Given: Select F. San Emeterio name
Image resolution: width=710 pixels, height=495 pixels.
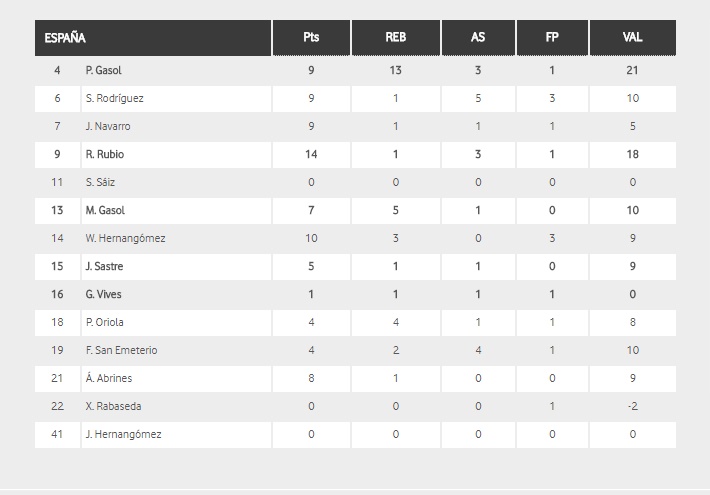Looking at the screenshot, I should click(121, 351).
